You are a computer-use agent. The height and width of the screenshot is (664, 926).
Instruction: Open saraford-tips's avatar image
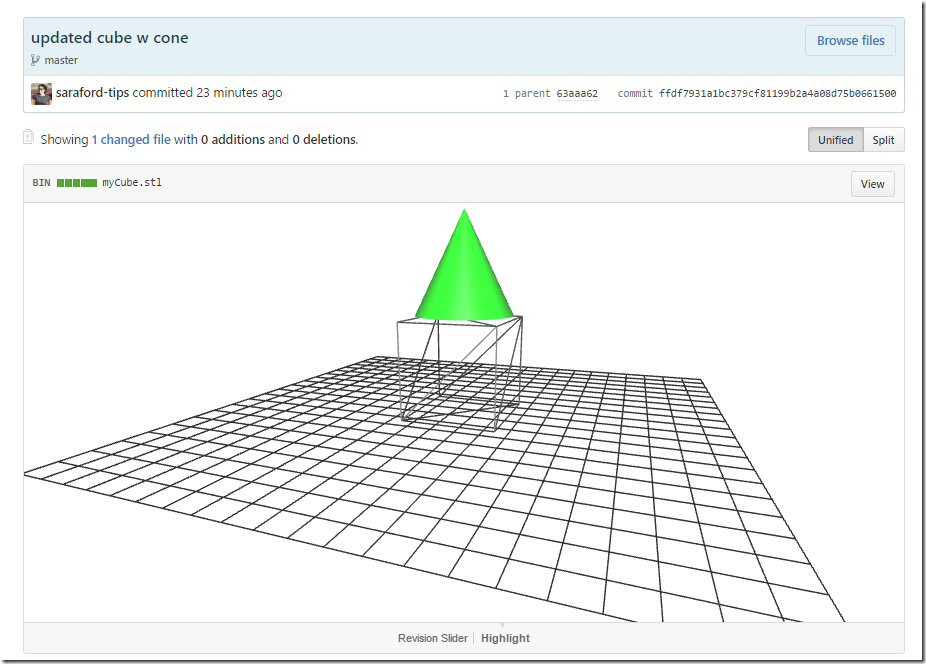click(x=40, y=93)
